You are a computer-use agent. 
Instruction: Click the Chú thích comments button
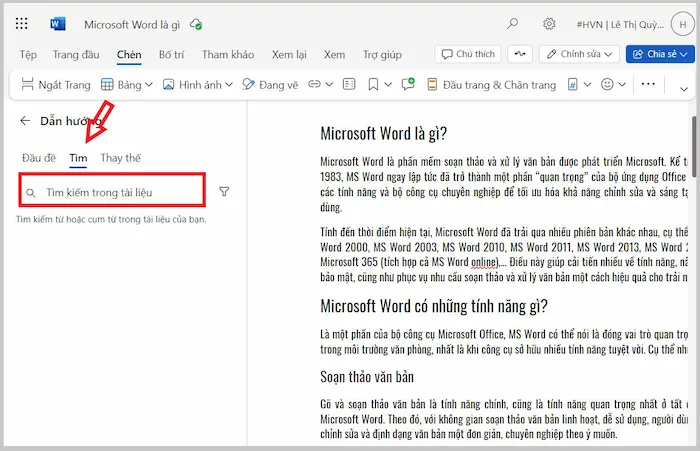pos(467,54)
